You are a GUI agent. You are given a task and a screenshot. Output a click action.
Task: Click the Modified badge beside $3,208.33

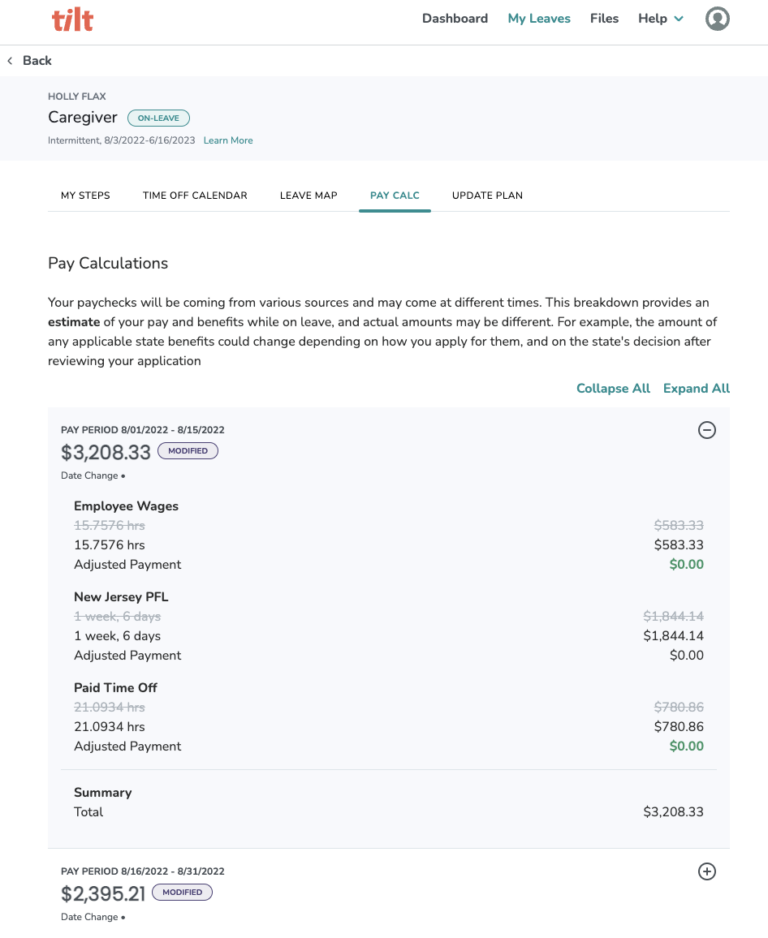pyautogui.click(x=187, y=451)
